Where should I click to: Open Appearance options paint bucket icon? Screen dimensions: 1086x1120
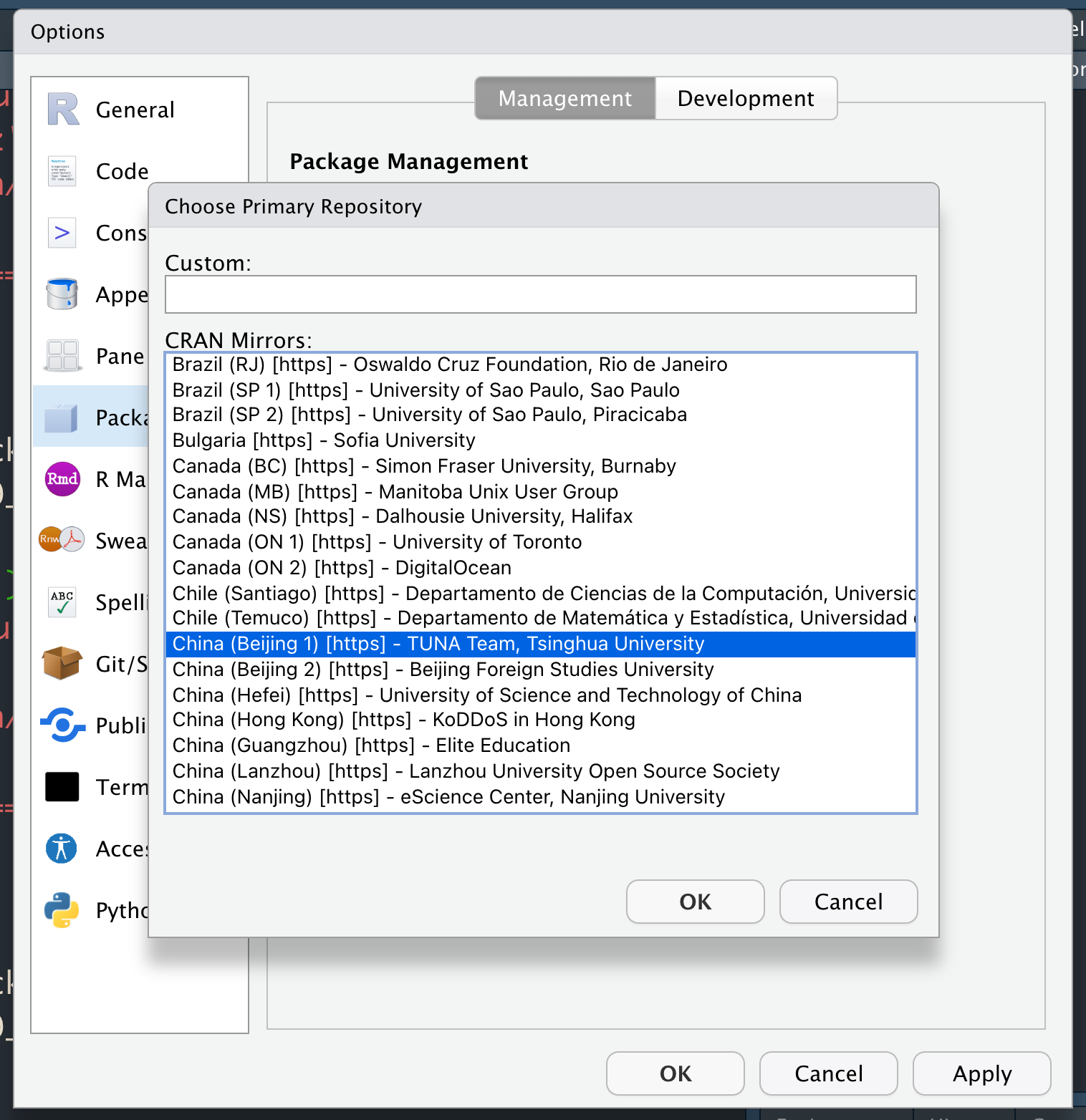[62, 294]
